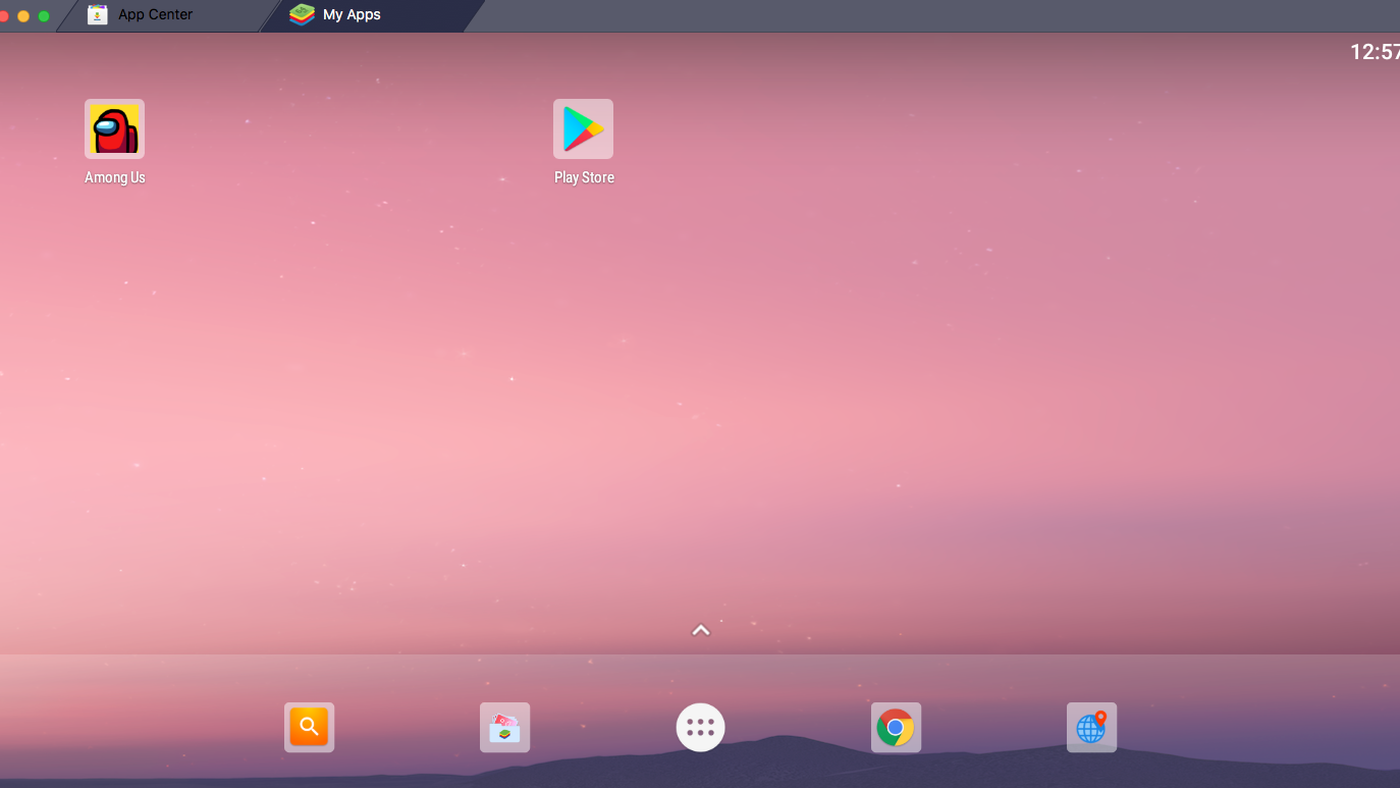
Task: Maximize the window with green button
Action: coord(44,16)
